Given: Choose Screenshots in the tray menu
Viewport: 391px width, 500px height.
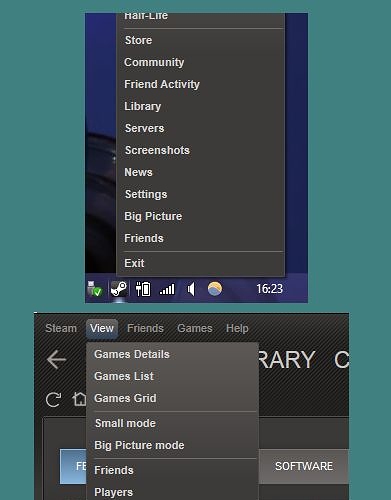Looking at the screenshot, I should click(x=200, y=150).
